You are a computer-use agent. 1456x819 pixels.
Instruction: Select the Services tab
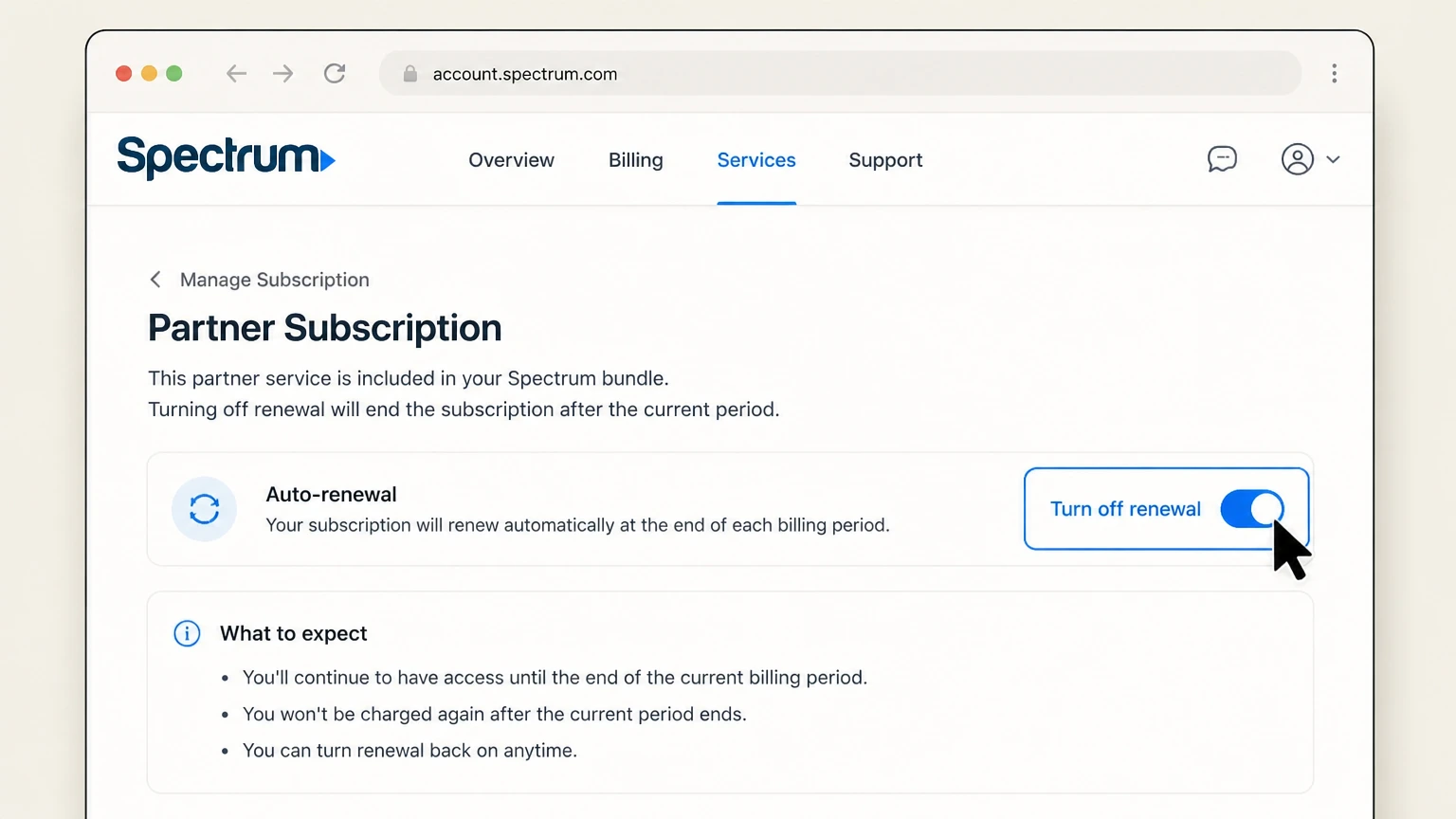(x=756, y=160)
